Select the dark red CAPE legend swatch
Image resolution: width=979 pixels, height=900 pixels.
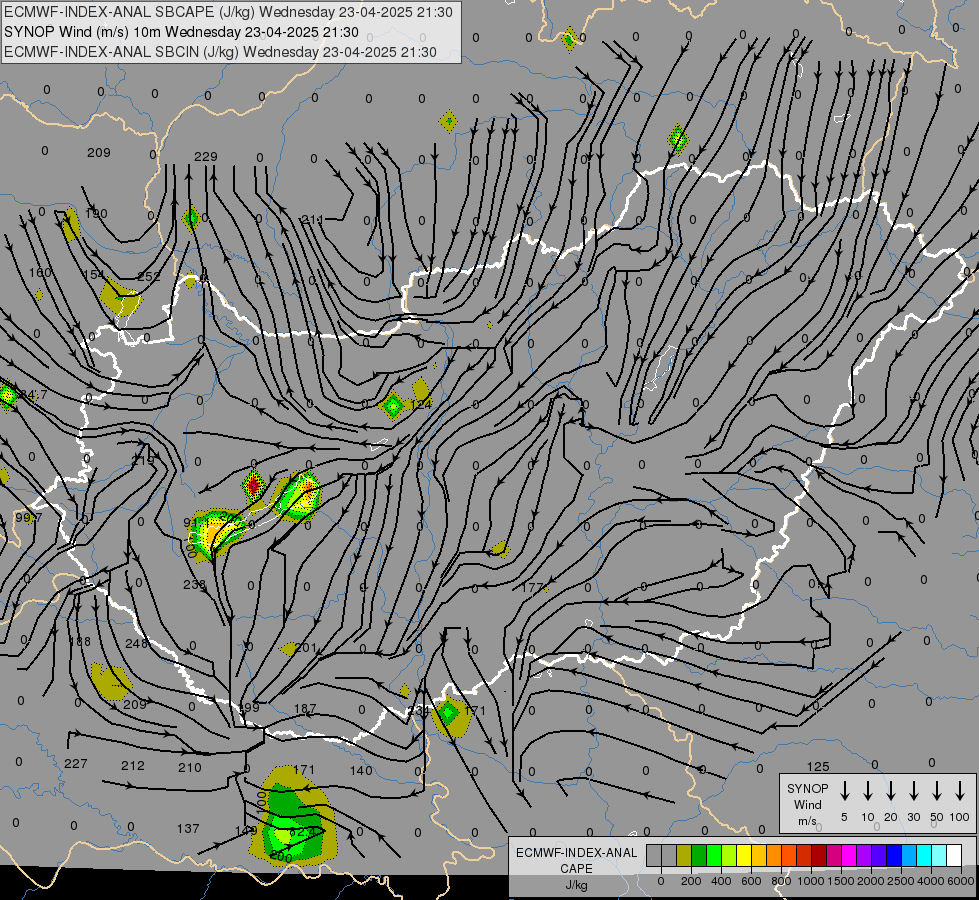(x=819, y=856)
